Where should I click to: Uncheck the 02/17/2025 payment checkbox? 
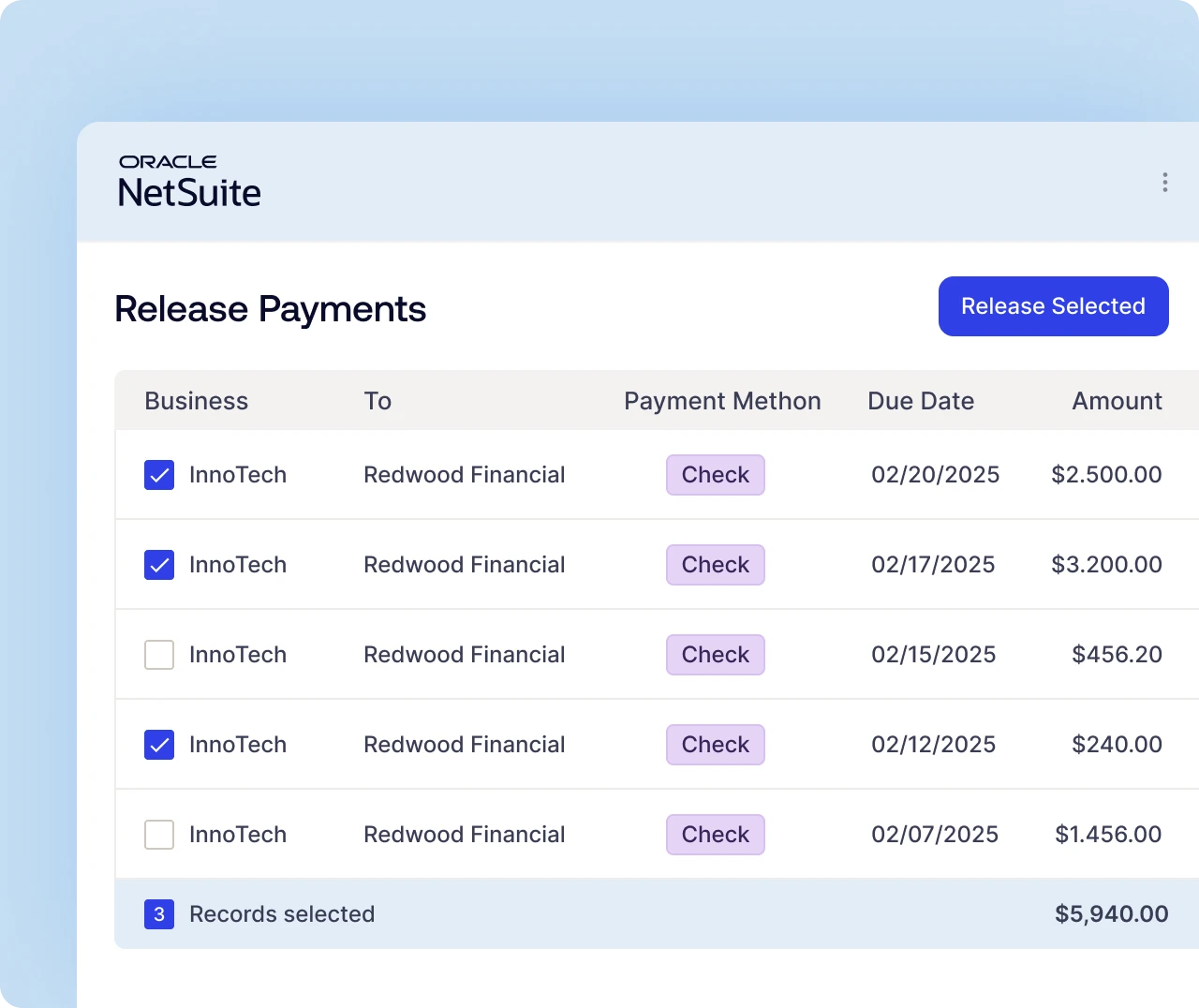[x=159, y=565]
